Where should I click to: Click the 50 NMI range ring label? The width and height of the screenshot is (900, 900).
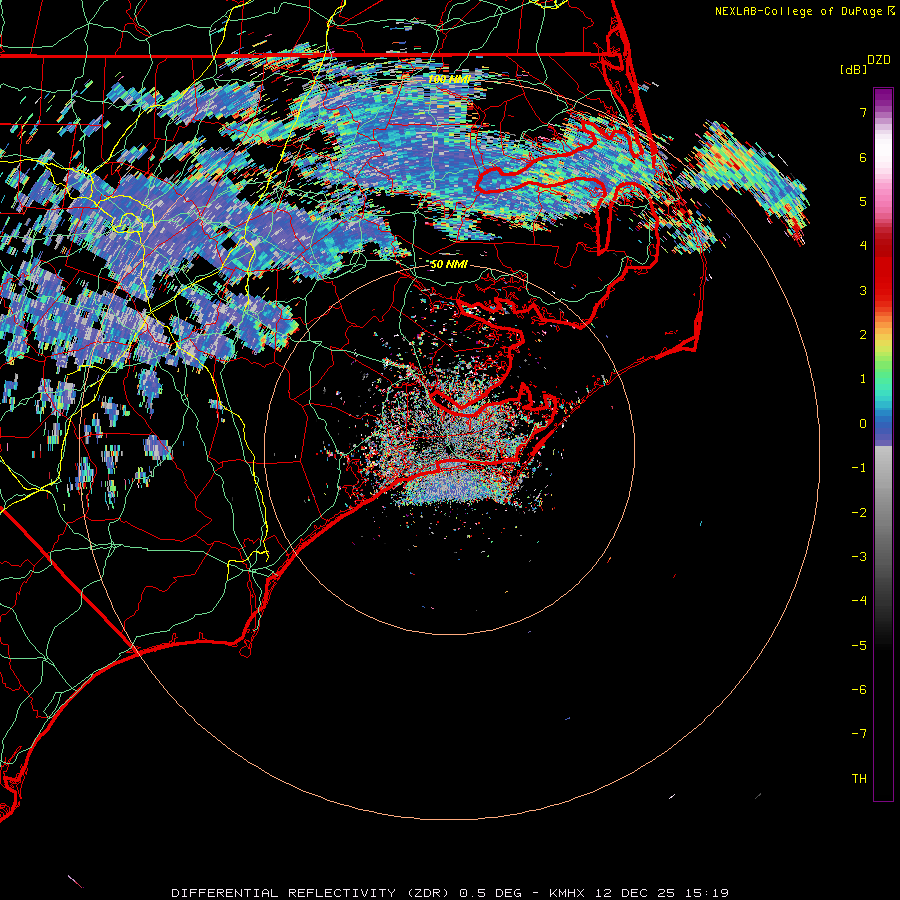click(449, 264)
